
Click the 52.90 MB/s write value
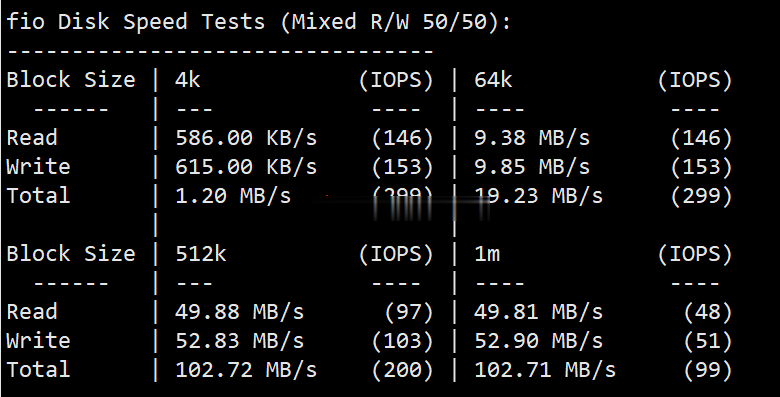click(539, 341)
